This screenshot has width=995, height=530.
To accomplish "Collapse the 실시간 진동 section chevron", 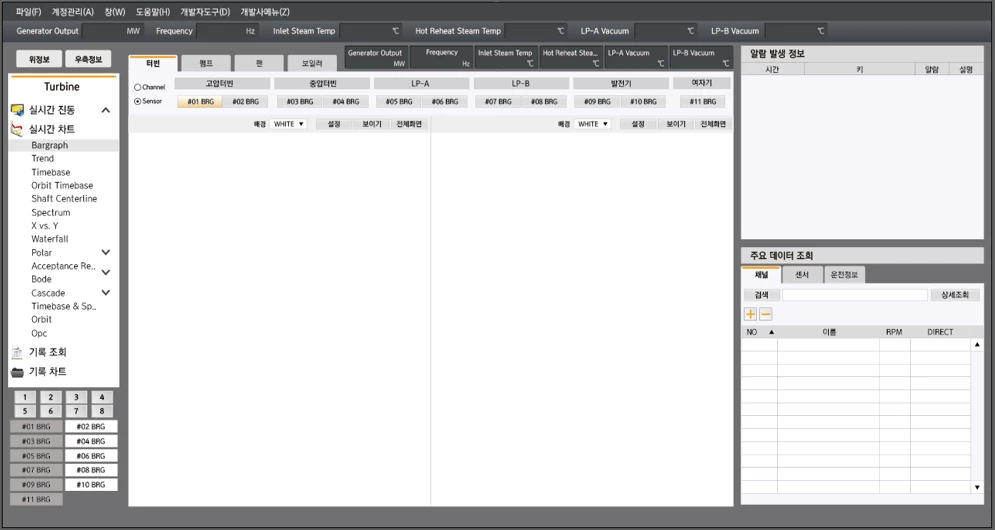I will (106, 110).
